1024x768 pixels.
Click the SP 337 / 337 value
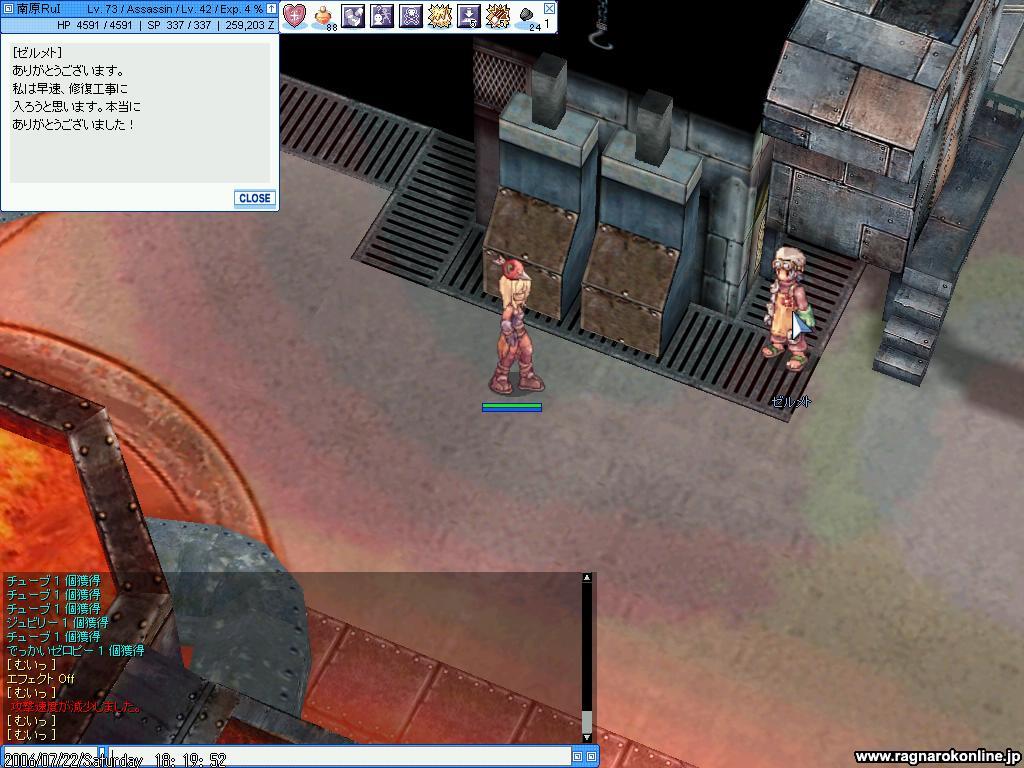[x=180, y=25]
